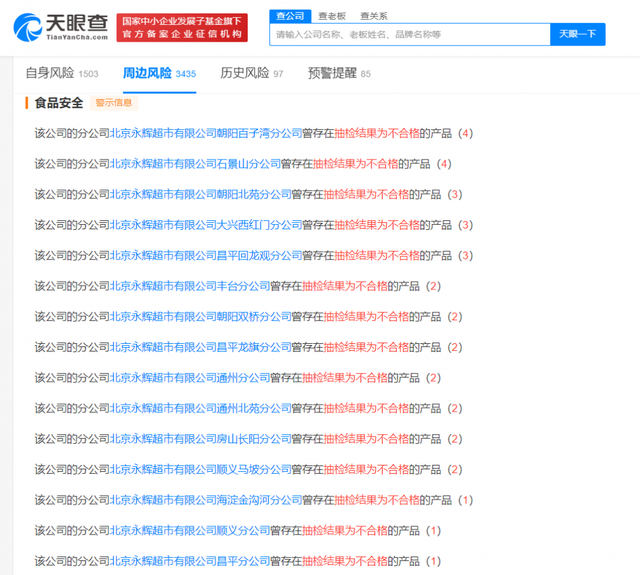Viewport: 640px width, 575px height.
Task: Click 抽检结果为不合格 in the 朝阳北苑 row
Action: pyautogui.click(x=366, y=194)
